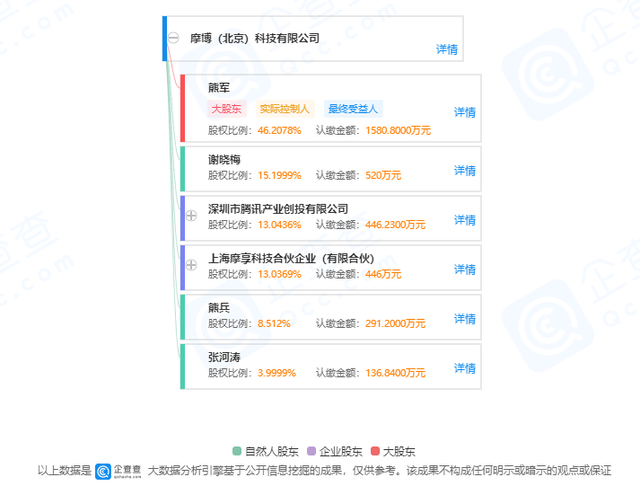The image size is (640, 486).
Task: Click the 大股东 tag under 熊军
Action: [227, 109]
